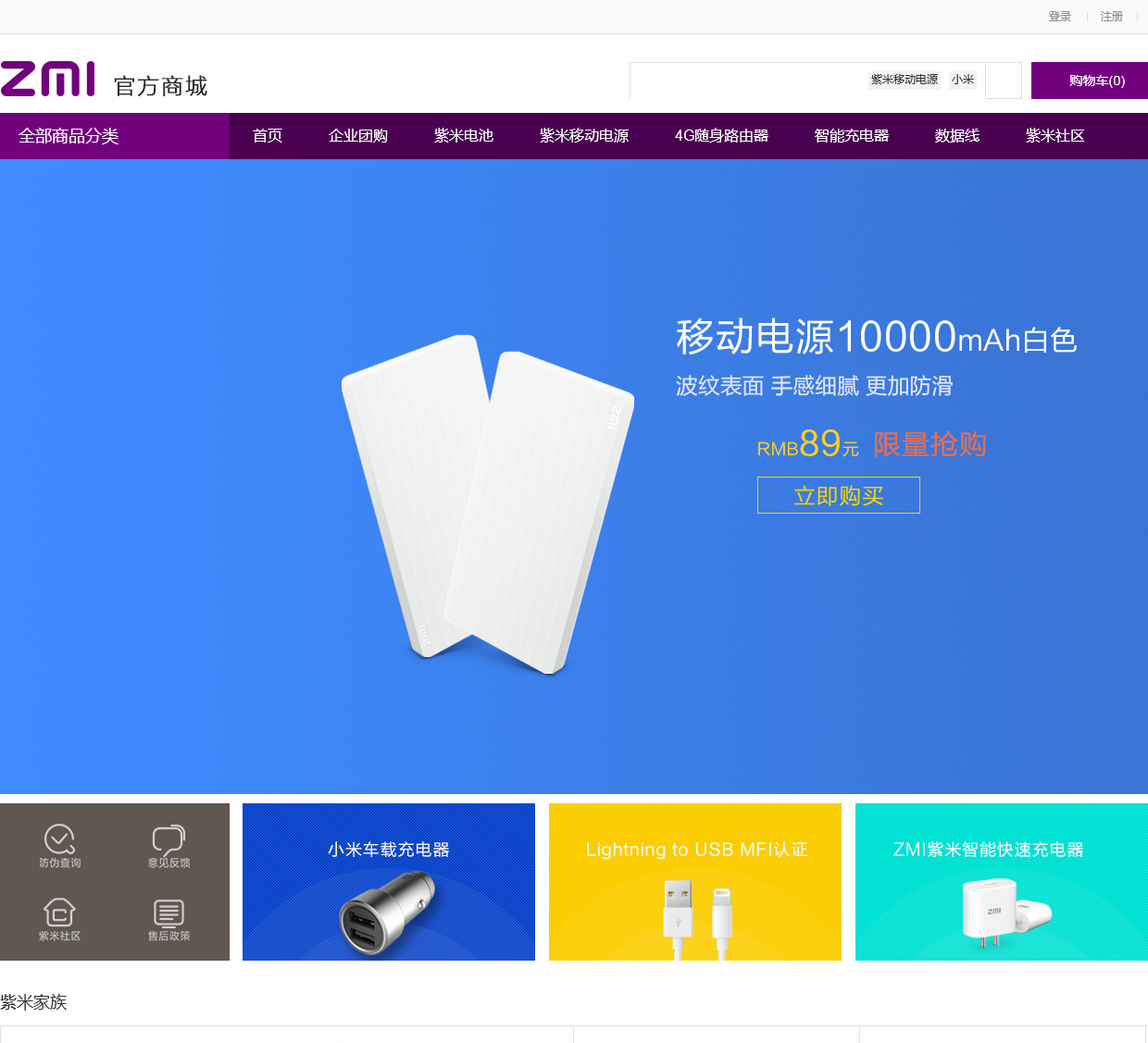Go to the 首页 home tab

click(268, 136)
